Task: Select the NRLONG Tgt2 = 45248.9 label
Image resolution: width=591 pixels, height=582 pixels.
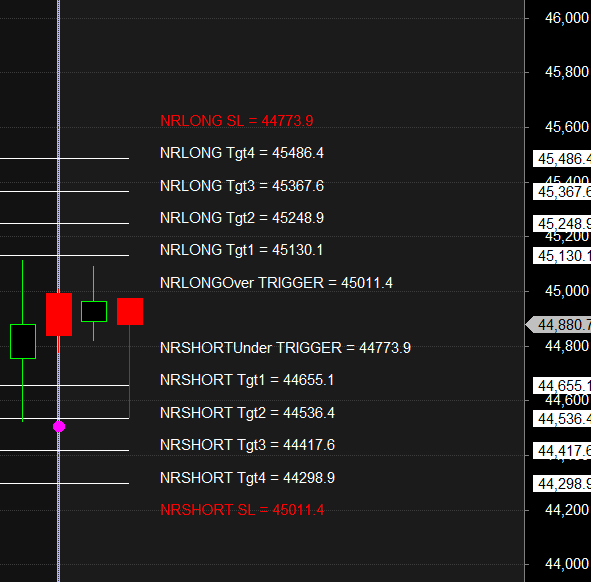Action: pyautogui.click(x=242, y=218)
